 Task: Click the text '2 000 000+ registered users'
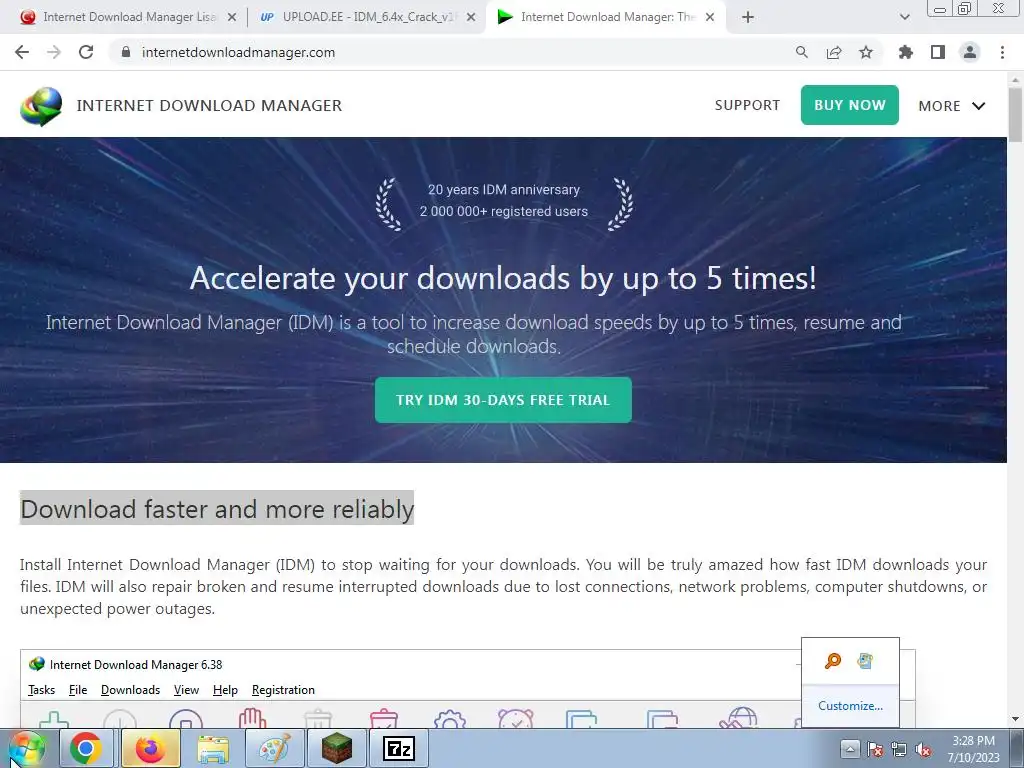[x=504, y=212]
